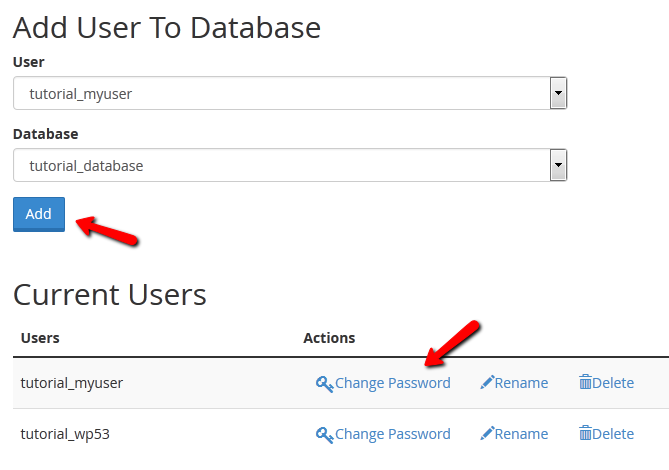Select Change Password text for tutorial_myuser
The image size is (669, 470).
point(393,383)
